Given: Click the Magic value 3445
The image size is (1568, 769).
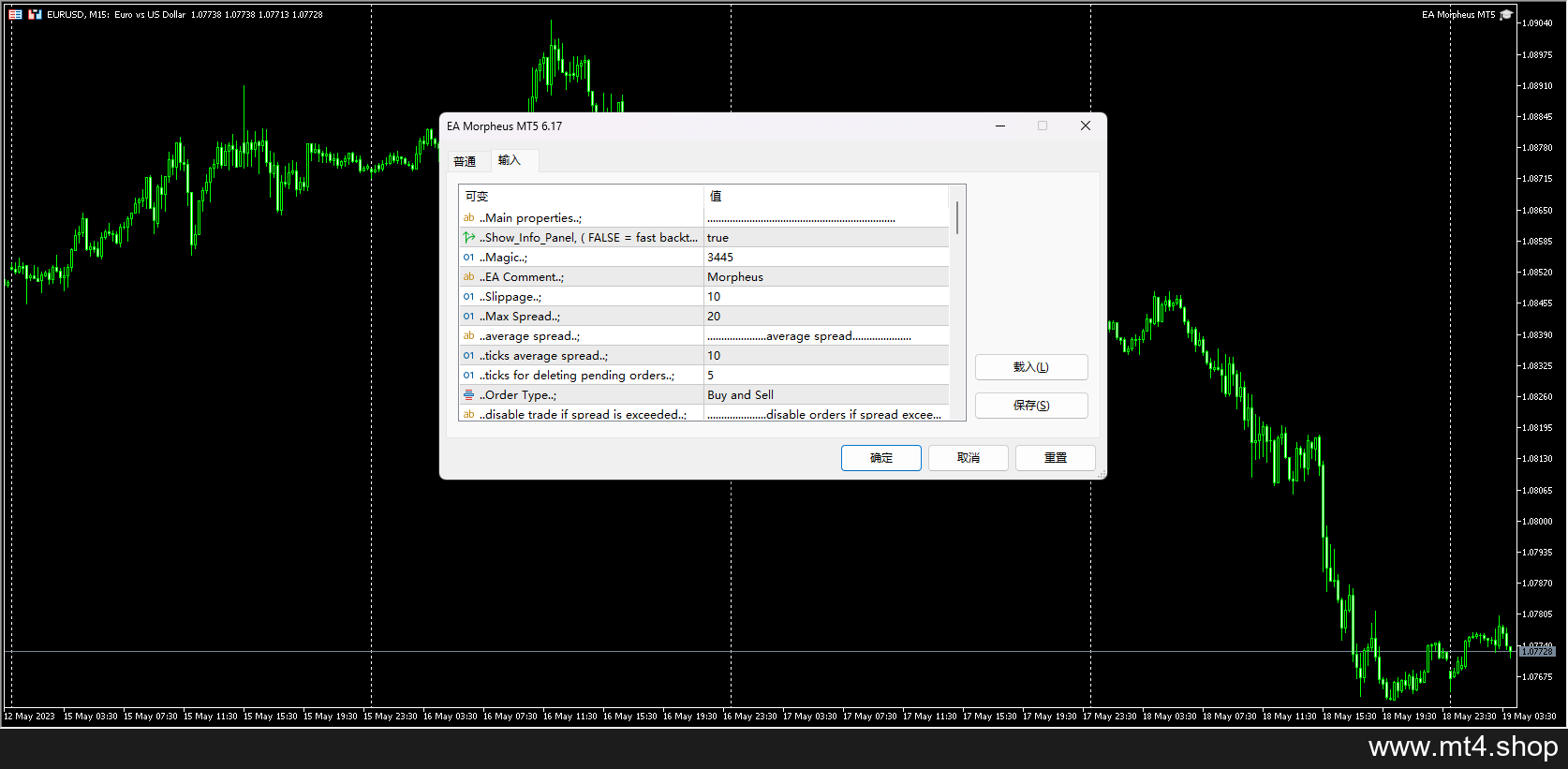Looking at the screenshot, I should click(720, 258).
